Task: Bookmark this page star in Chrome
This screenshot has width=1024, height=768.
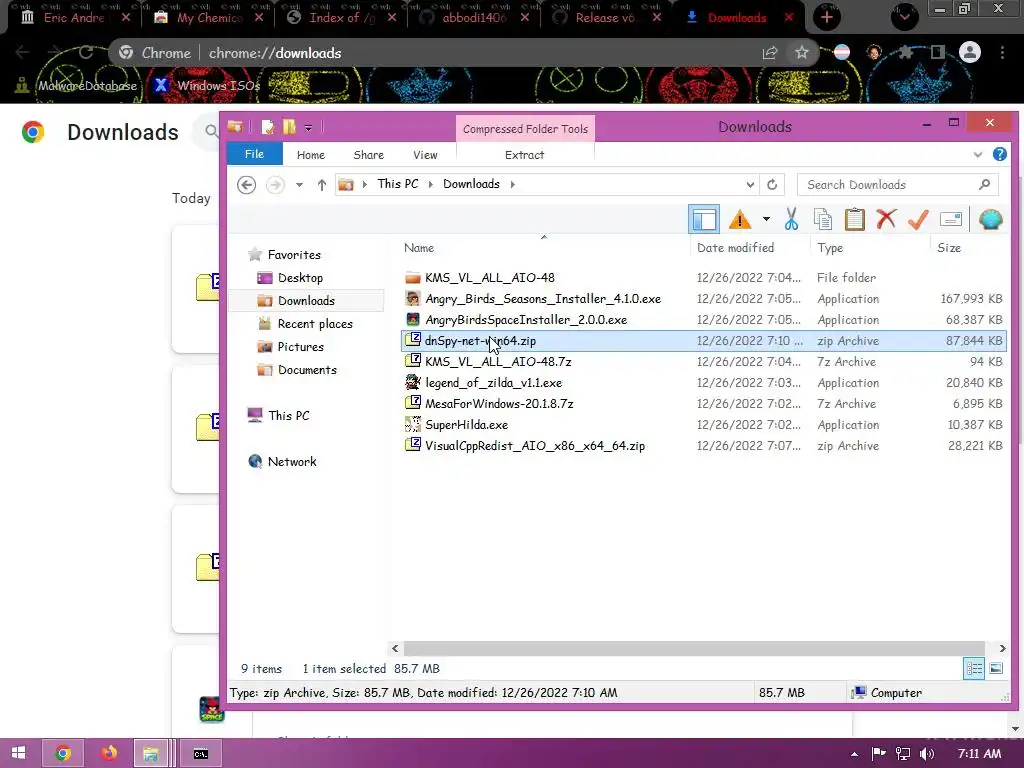Action: click(x=801, y=53)
